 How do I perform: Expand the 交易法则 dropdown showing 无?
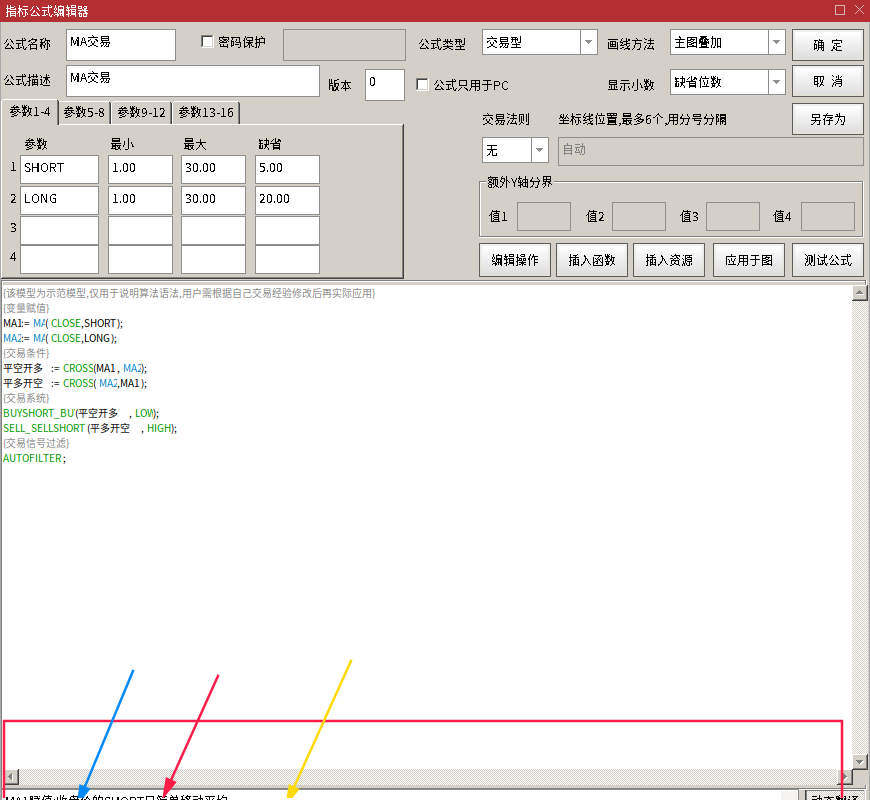(539, 151)
